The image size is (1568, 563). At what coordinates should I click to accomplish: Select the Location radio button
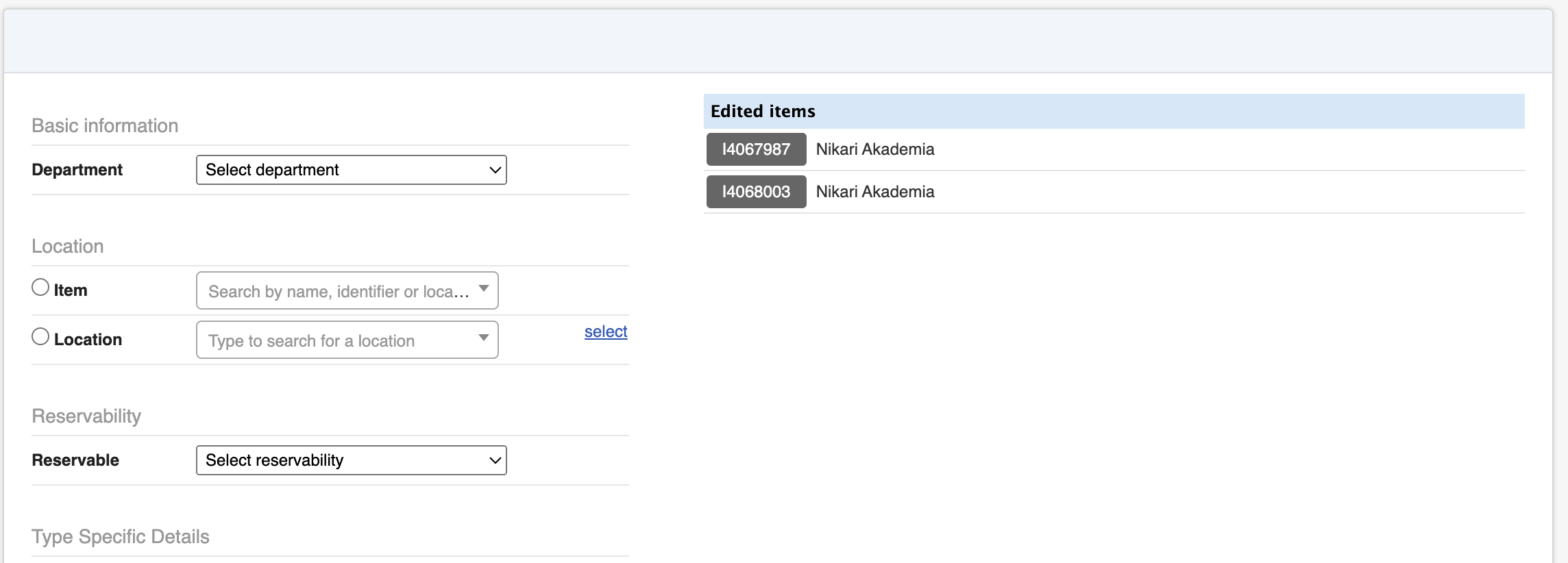point(40,336)
